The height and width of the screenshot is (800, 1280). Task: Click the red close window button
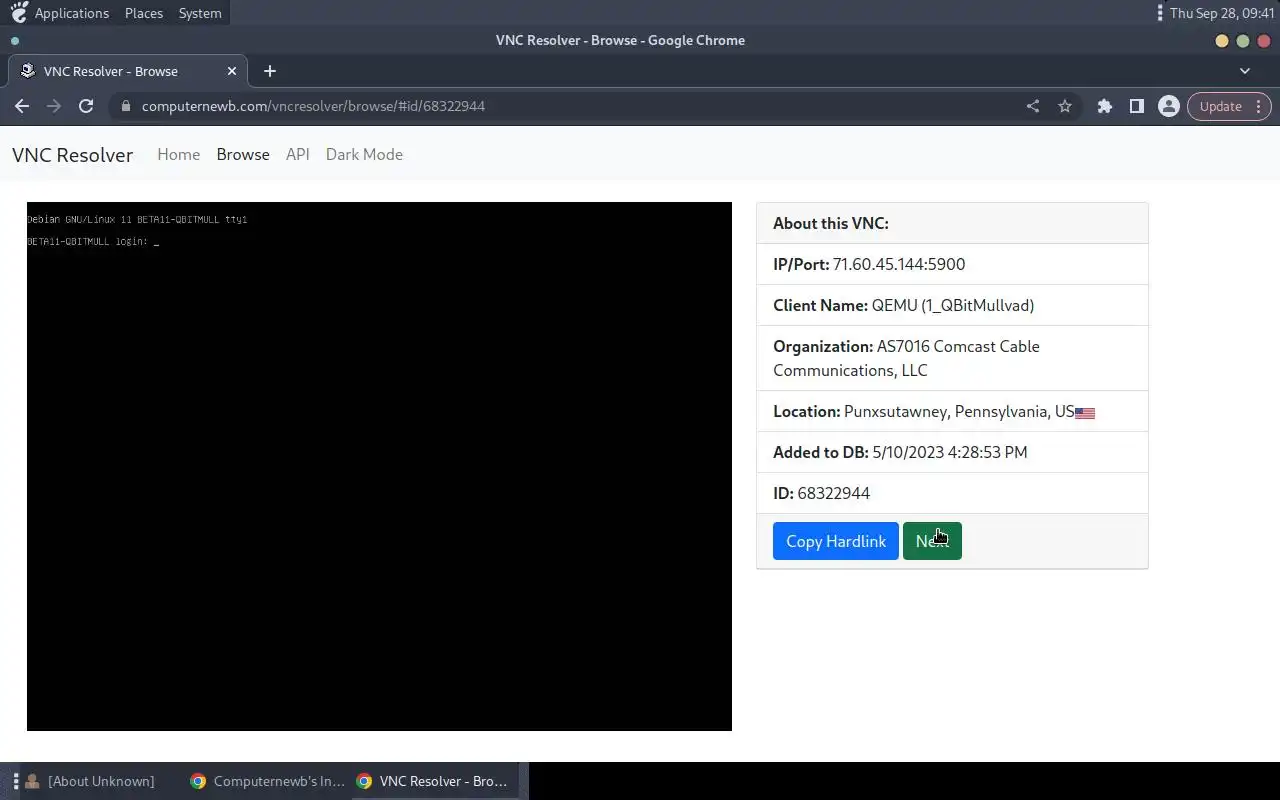[1264, 41]
